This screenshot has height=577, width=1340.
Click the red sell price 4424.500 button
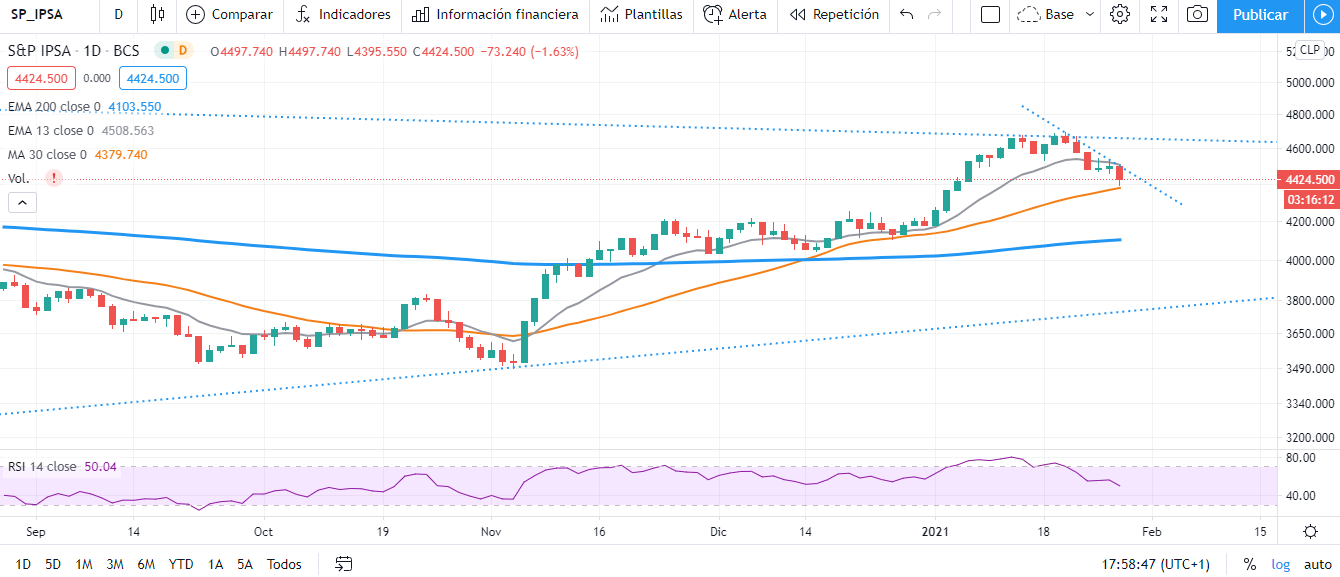41,78
